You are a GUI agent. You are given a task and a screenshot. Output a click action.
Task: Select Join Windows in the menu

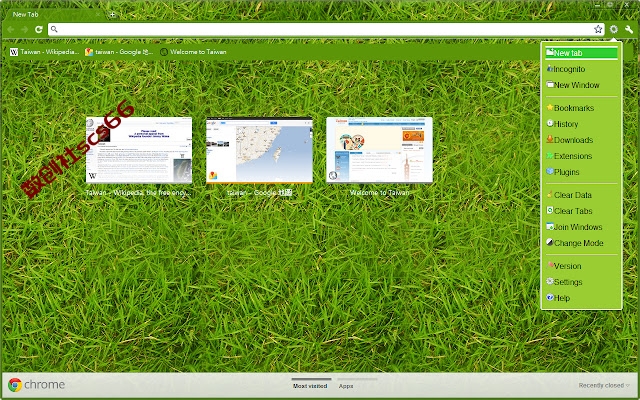tap(581, 227)
